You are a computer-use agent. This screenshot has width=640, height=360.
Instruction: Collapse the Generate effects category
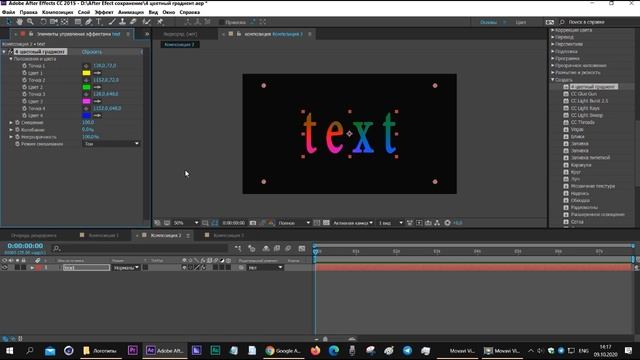point(553,80)
